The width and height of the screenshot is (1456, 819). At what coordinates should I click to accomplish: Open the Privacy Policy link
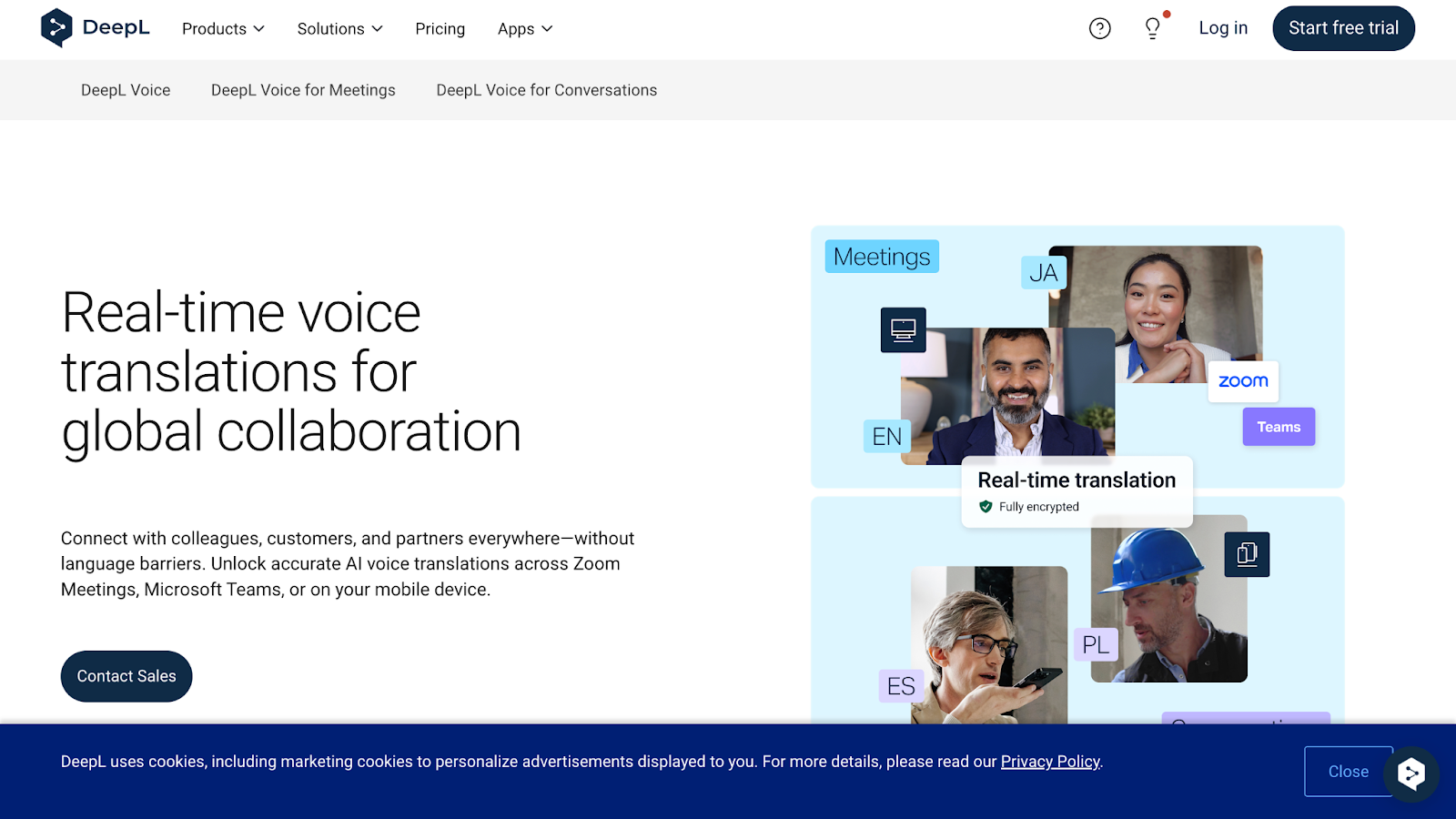tap(1050, 762)
